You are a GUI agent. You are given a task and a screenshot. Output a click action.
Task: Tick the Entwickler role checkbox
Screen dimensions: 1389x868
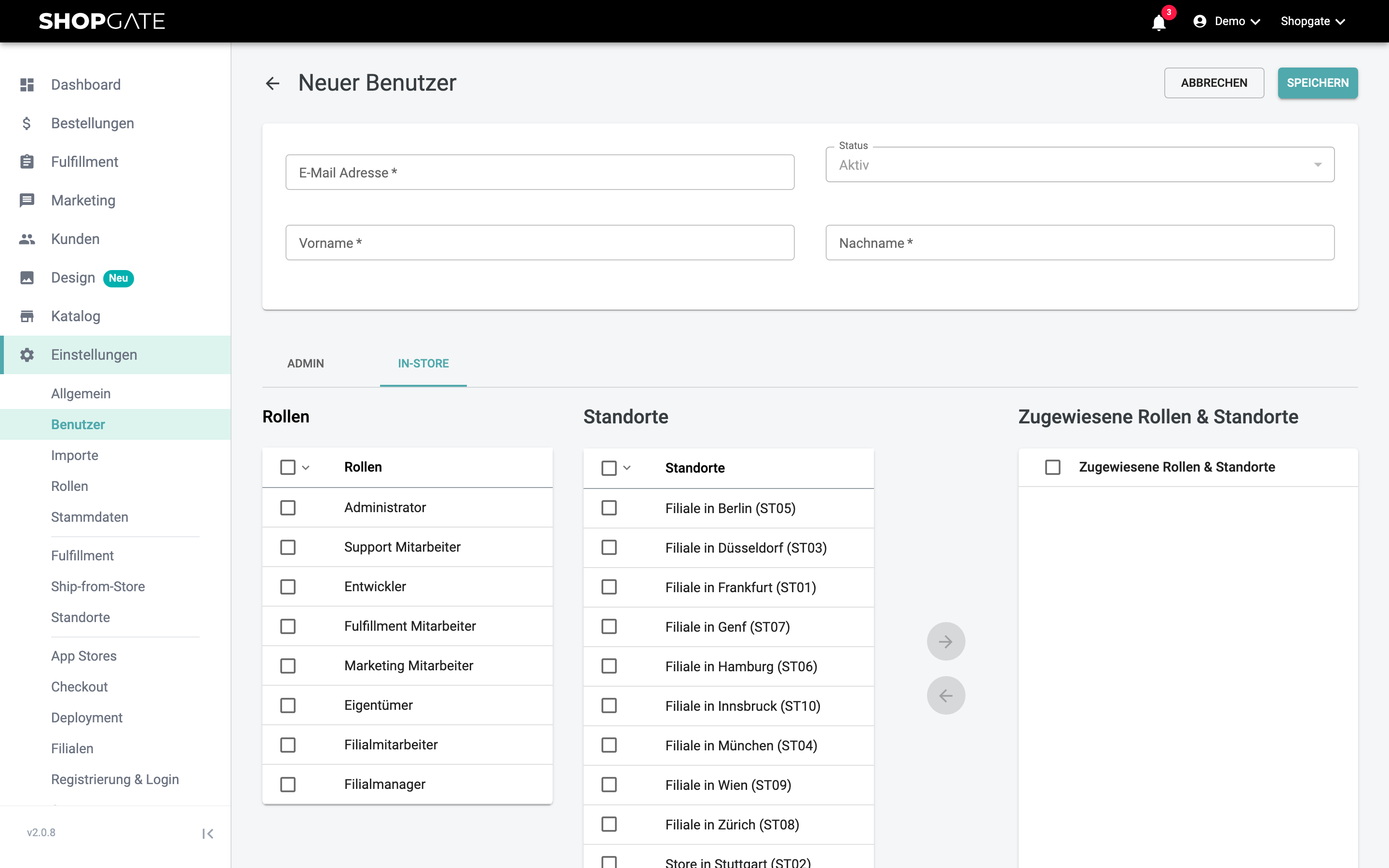[287, 586]
